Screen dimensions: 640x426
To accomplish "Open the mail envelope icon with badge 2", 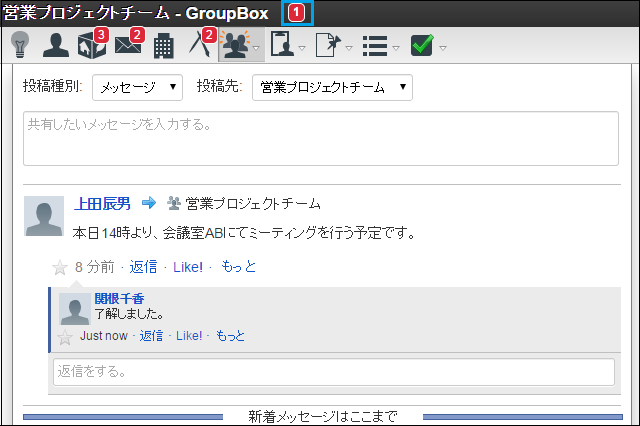I will 129,43.
